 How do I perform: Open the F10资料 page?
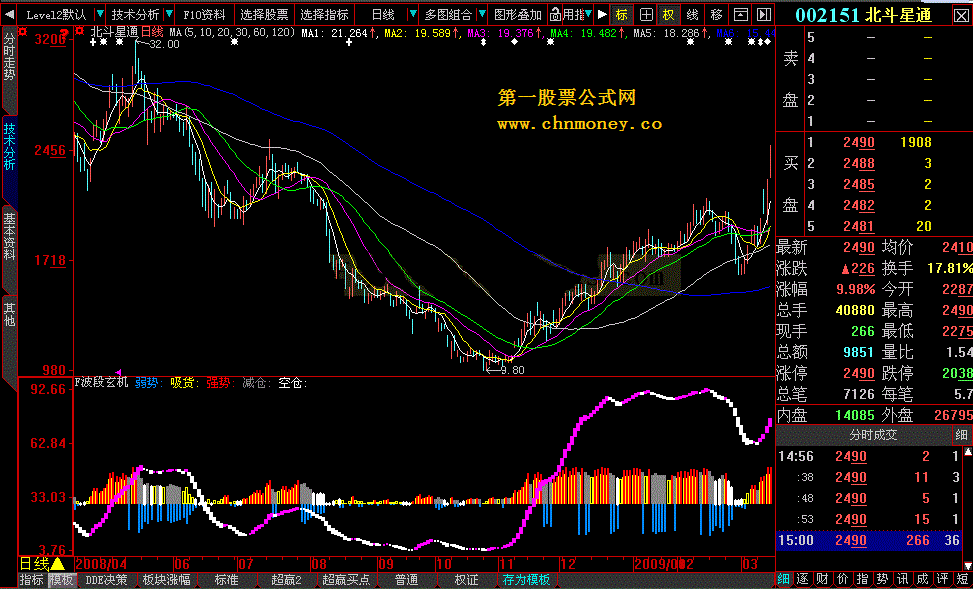[205, 14]
